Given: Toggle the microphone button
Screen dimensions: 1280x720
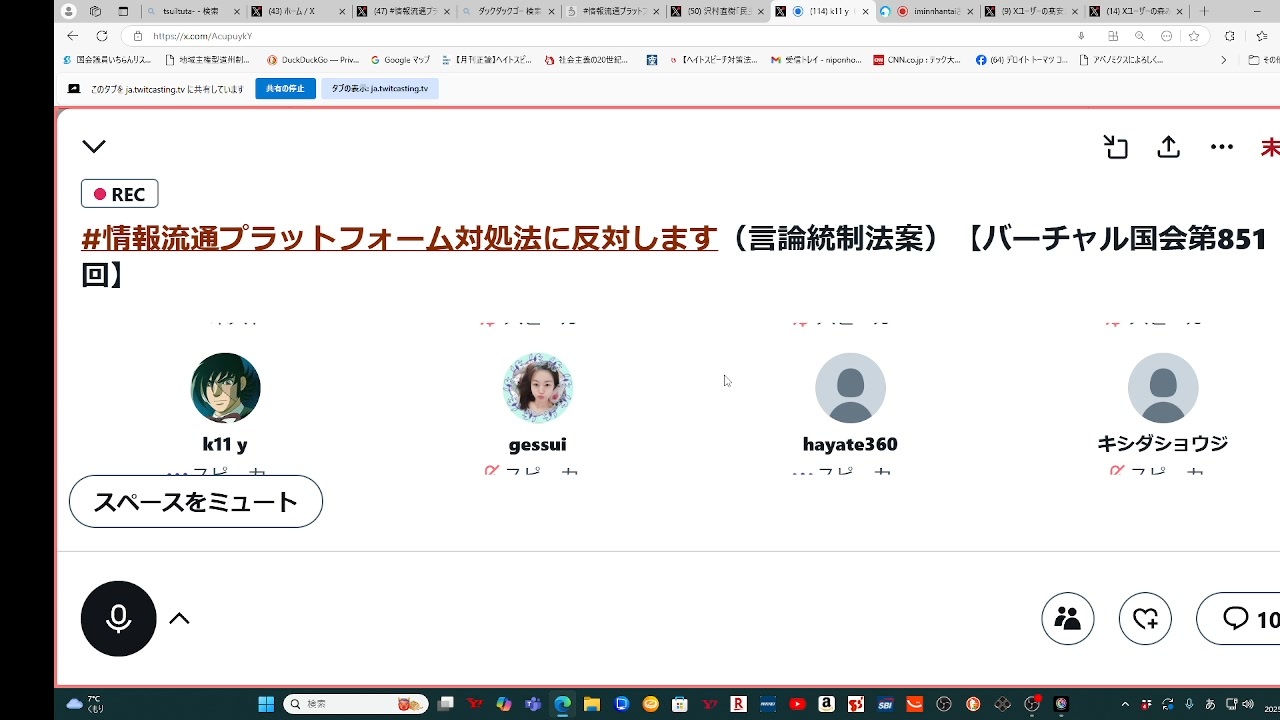Looking at the screenshot, I should [x=118, y=619].
